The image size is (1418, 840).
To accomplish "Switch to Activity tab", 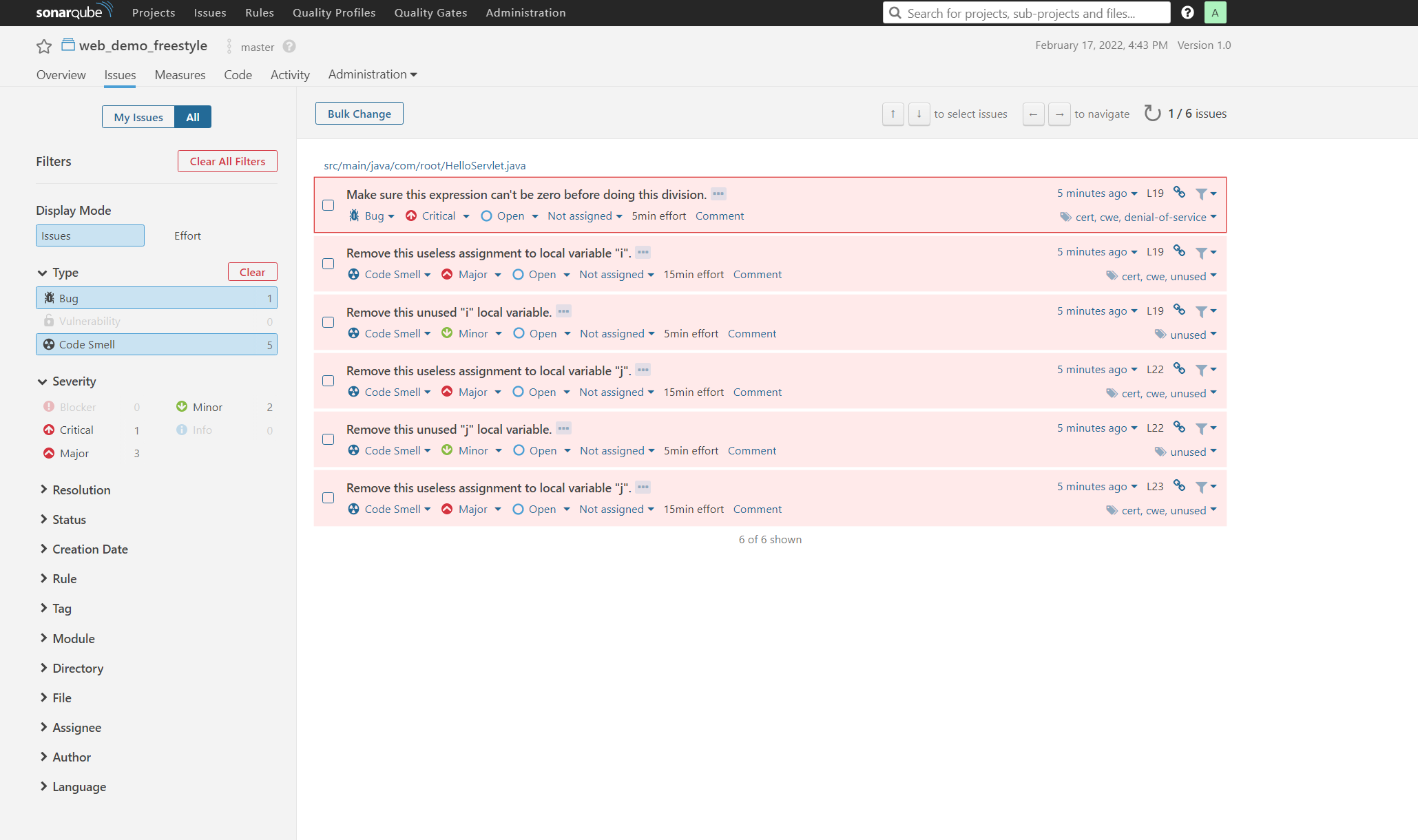I will (x=290, y=74).
